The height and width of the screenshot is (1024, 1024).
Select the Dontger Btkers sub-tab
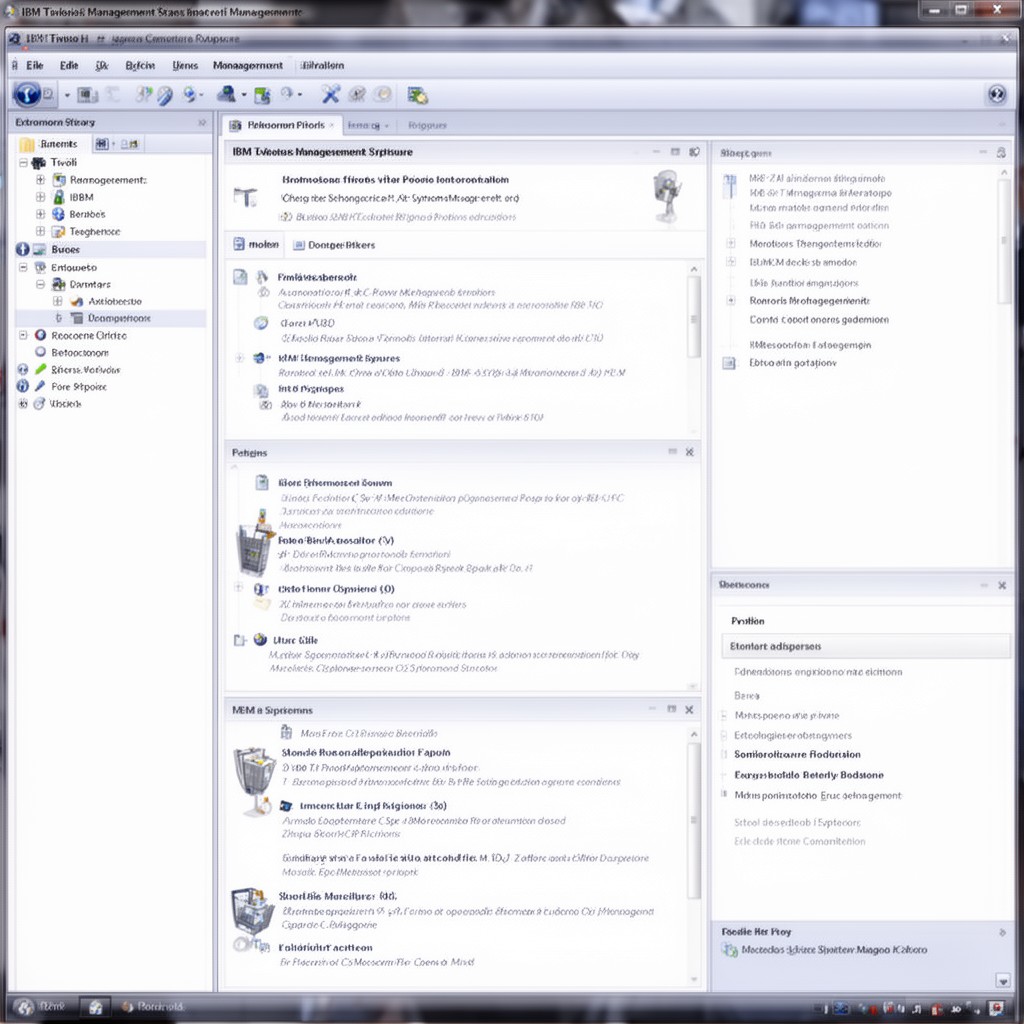pos(334,245)
